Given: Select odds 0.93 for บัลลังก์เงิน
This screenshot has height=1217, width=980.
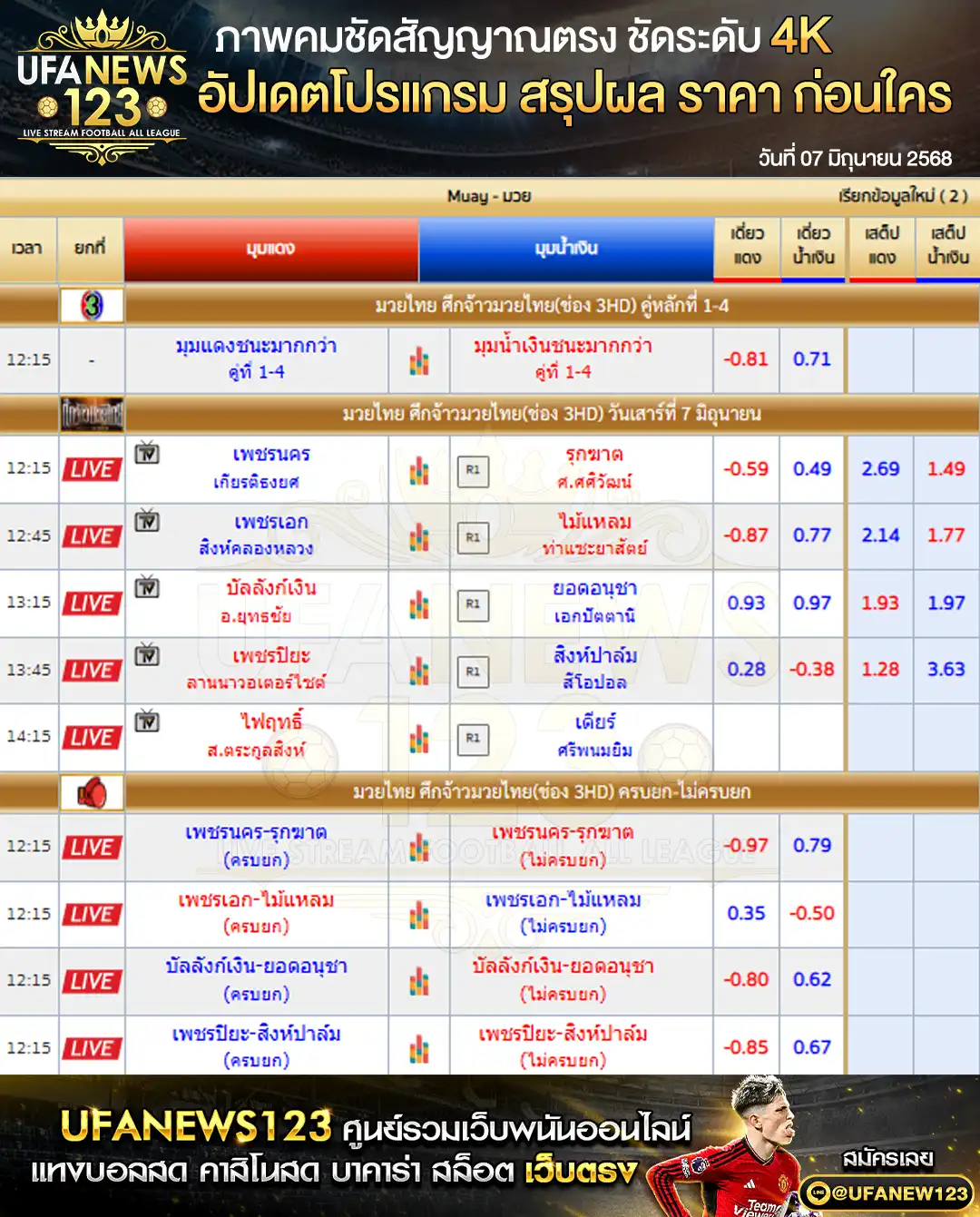Looking at the screenshot, I should [746, 603].
